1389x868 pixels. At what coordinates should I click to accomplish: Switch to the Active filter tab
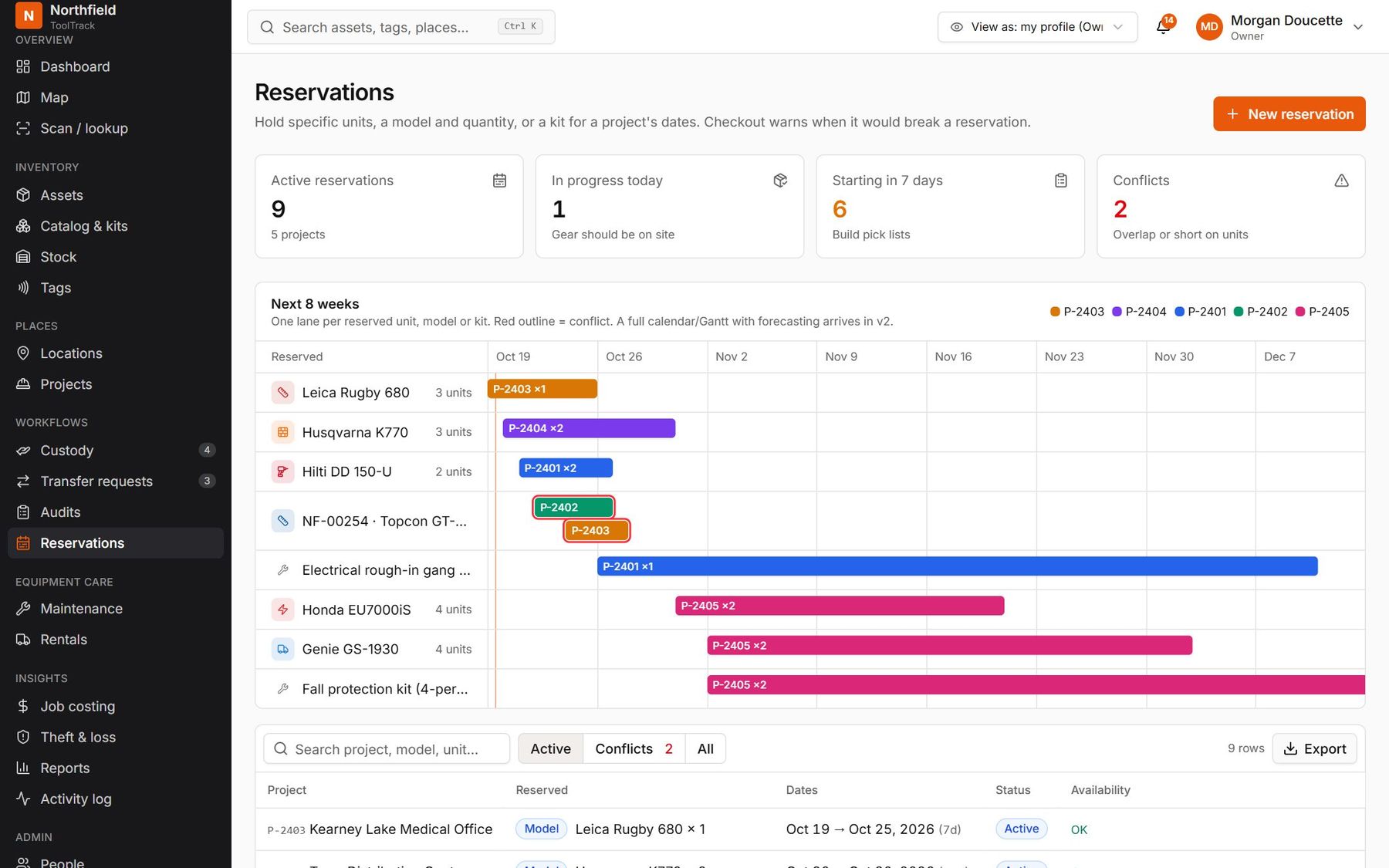[x=550, y=748]
